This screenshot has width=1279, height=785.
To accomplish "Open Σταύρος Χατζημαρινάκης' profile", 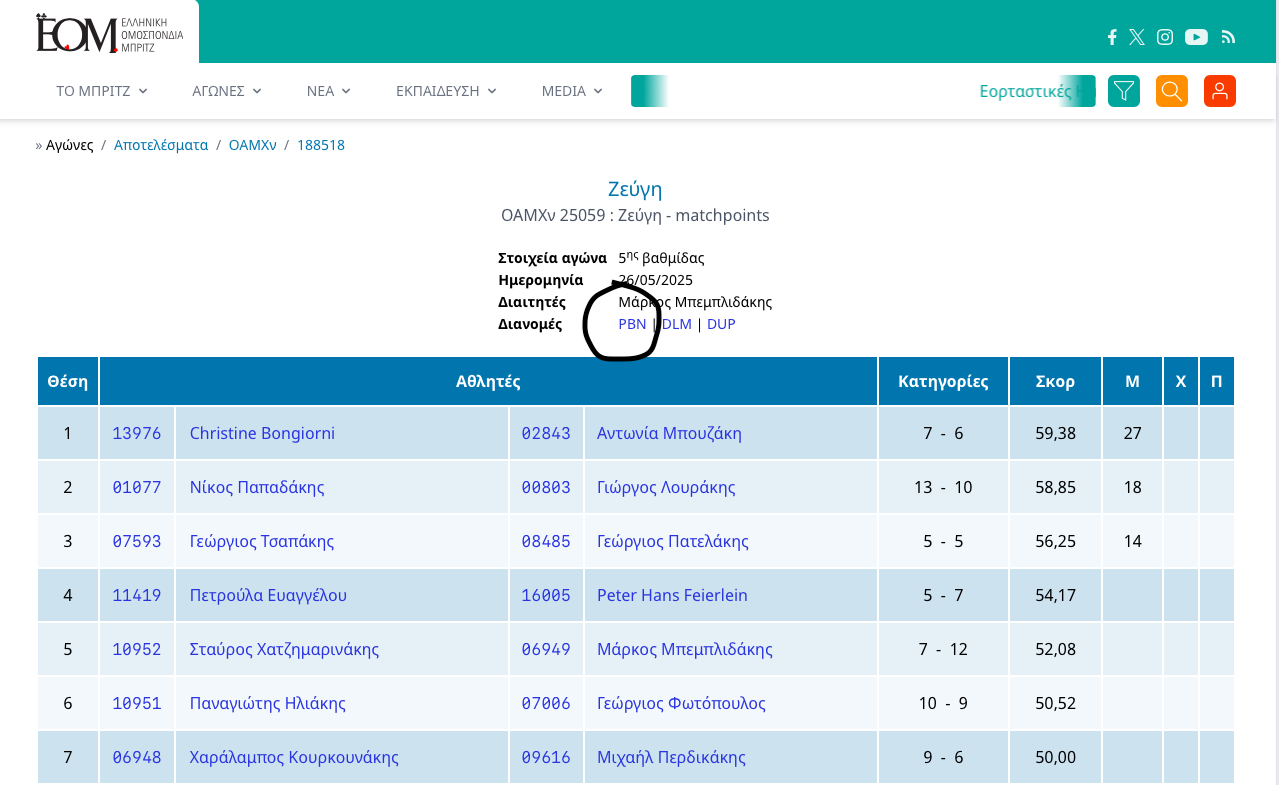I will click(x=285, y=649).
